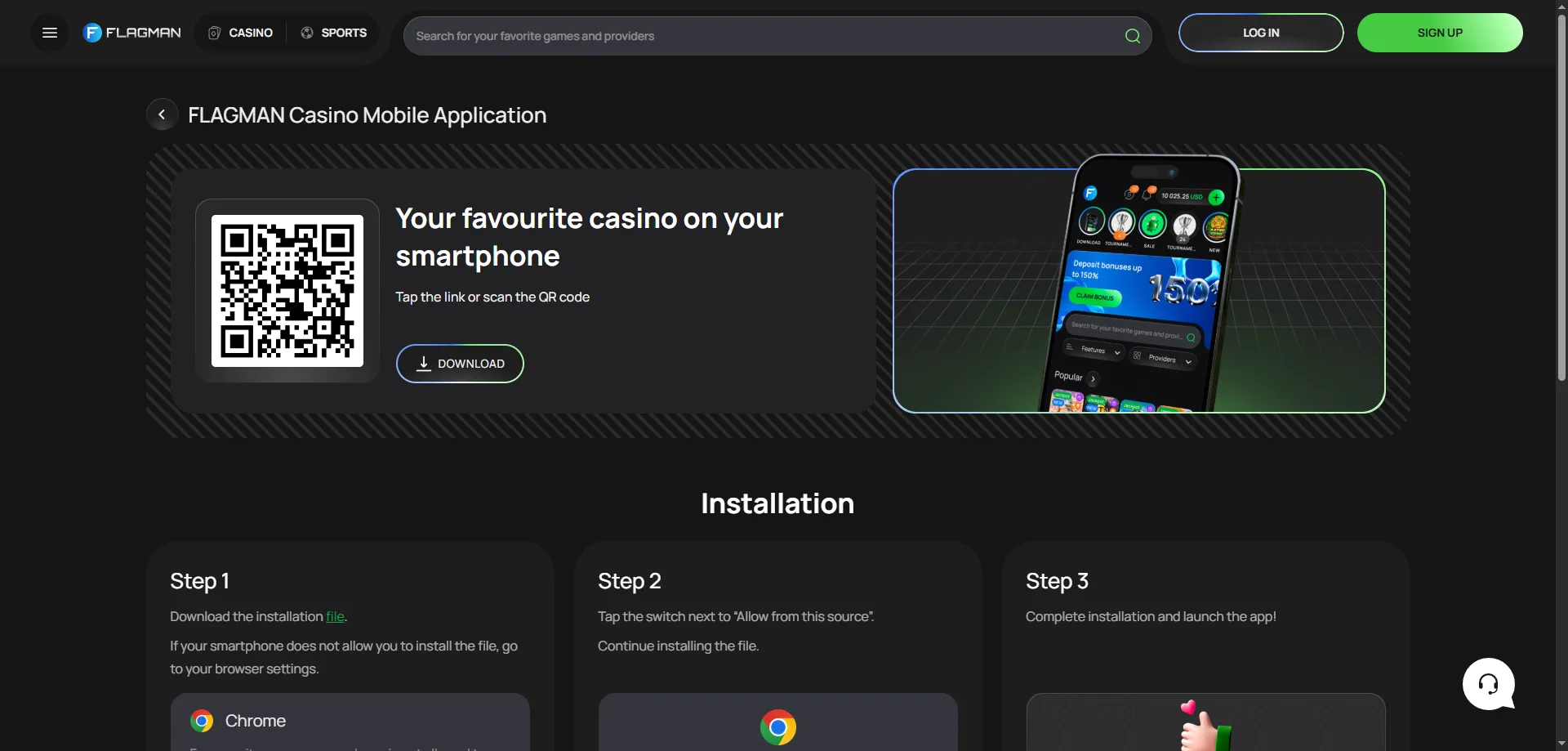Click 'Your favourite casino on your smartphone' headline

pyautogui.click(x=590, y=237)
